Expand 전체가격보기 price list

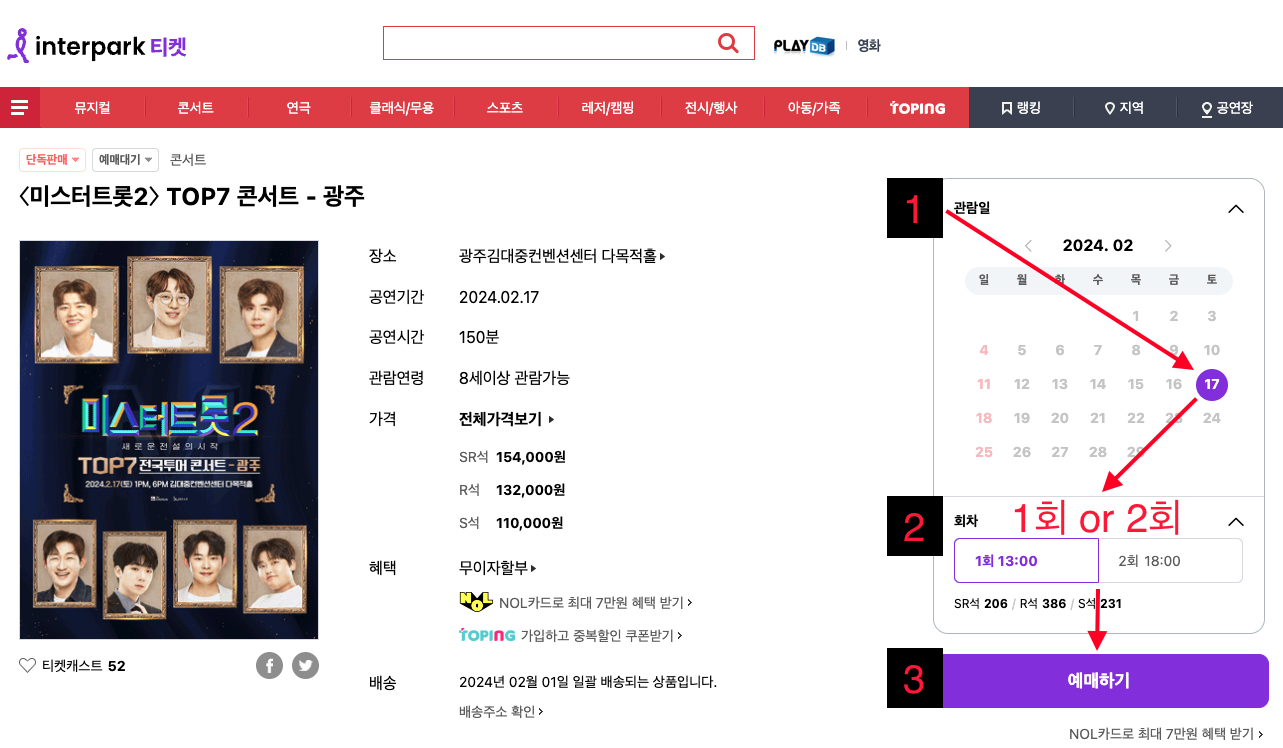pos(506,419)
